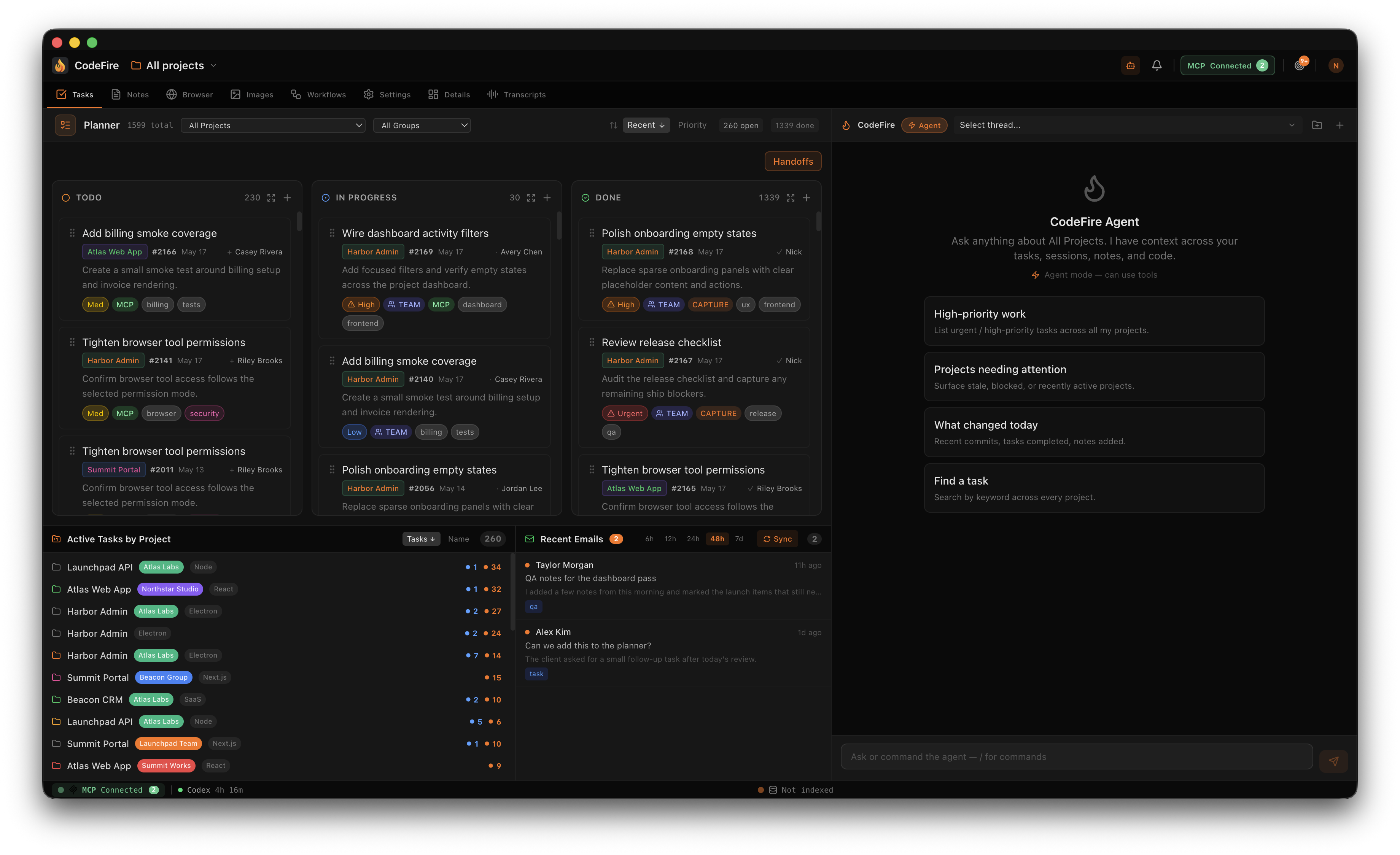Choose the High-priority work suggestion
This screenshot has width=1400, height=855.
[1094, 321]
